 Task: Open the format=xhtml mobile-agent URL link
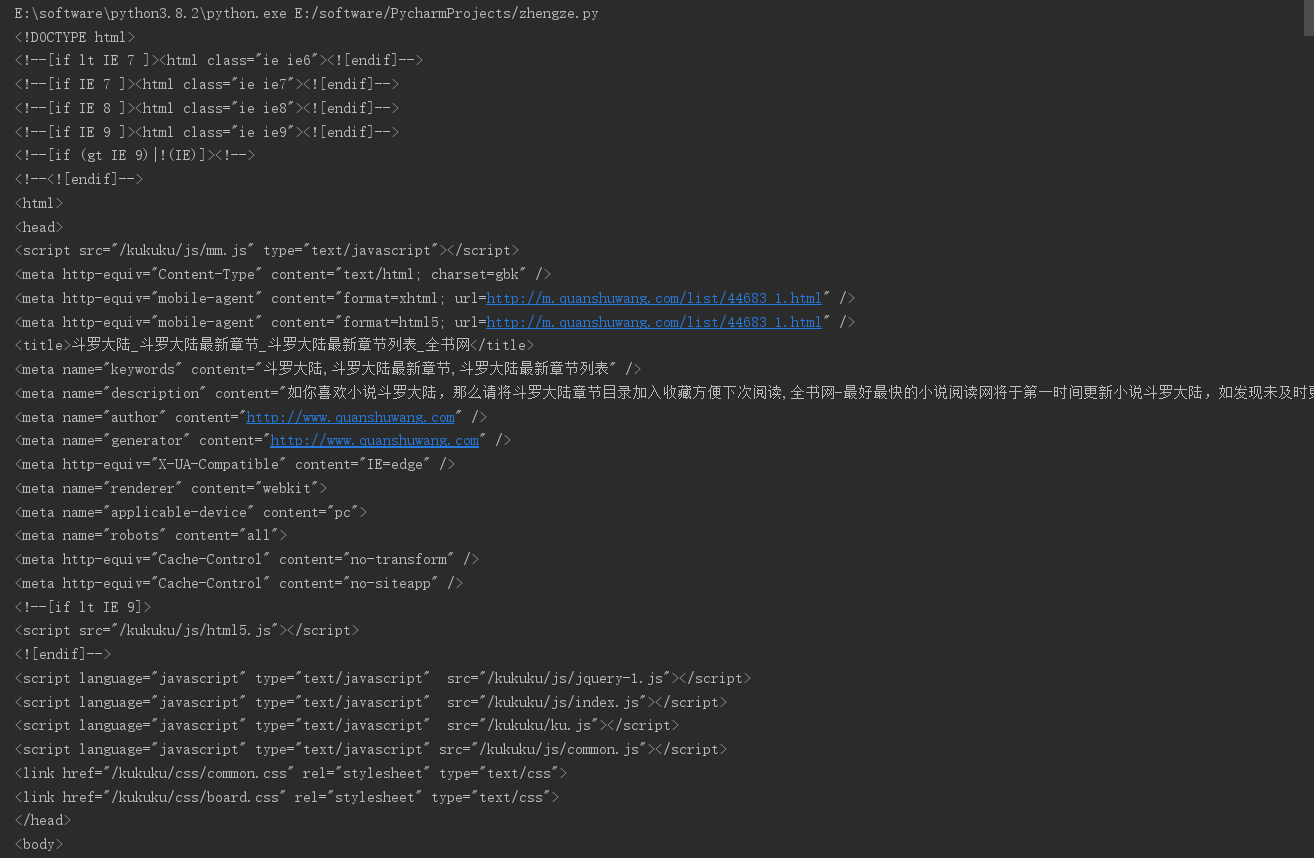click(654, 298)
